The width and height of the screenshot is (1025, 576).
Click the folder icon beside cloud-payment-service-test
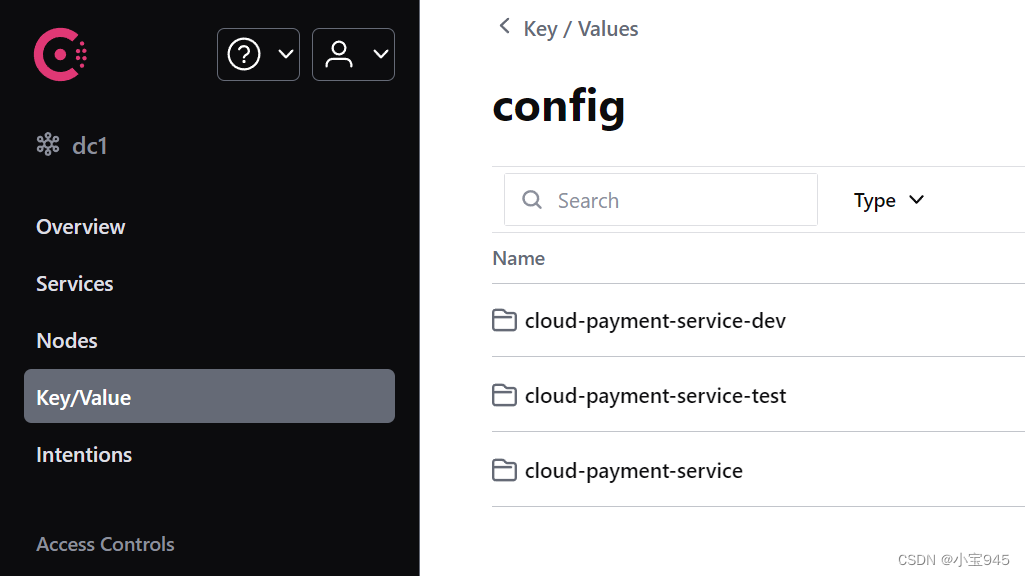pyautogui.click(x=505, y=395)
